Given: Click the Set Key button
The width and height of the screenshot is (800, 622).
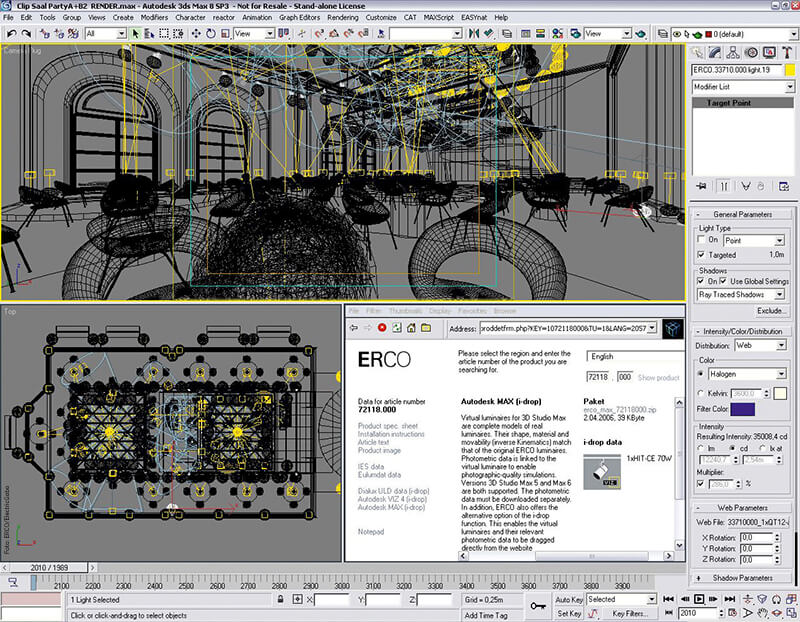Looking at the screenshot, I should (x=569, y=613).
